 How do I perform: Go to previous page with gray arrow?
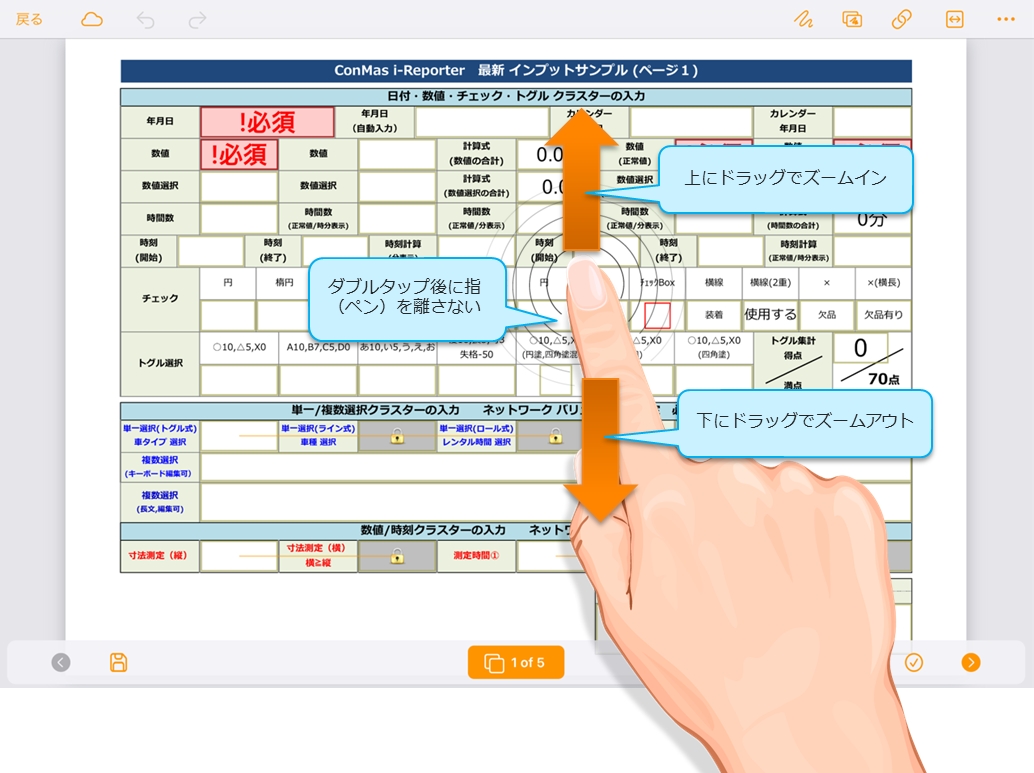[61, 662]
